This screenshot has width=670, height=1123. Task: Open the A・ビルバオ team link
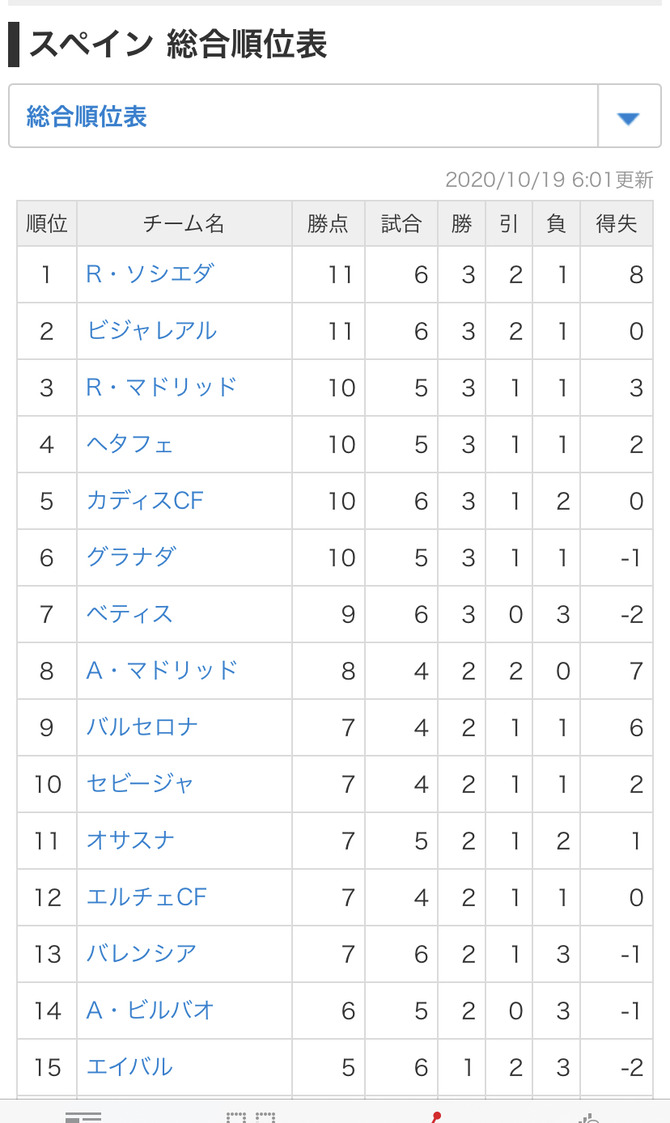pos(150,1009)
